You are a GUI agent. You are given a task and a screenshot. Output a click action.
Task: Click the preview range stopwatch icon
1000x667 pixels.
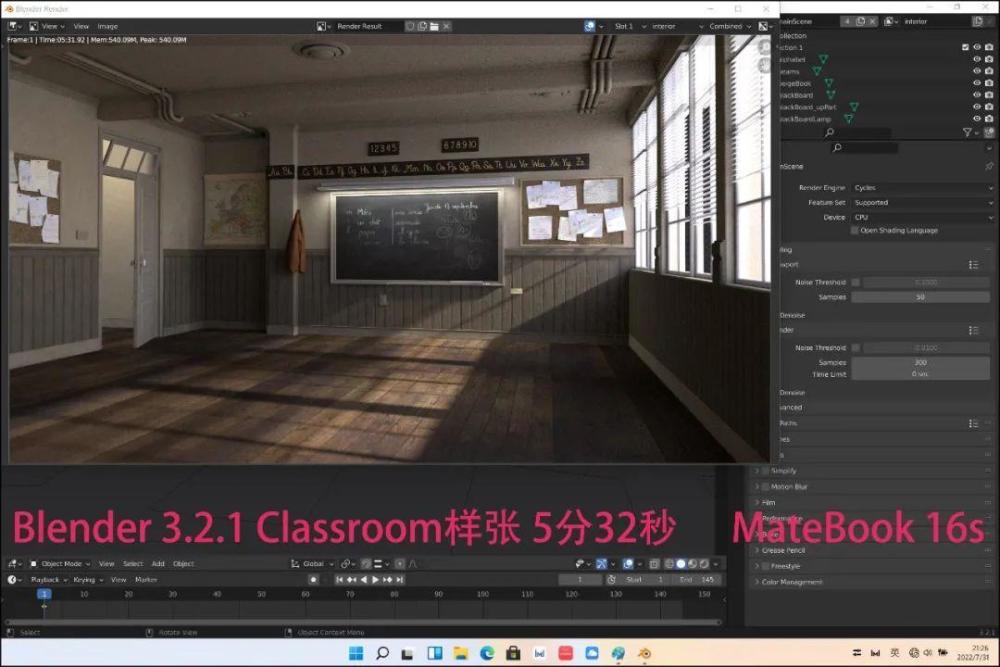pyautogui.click(x=612, y=580)
